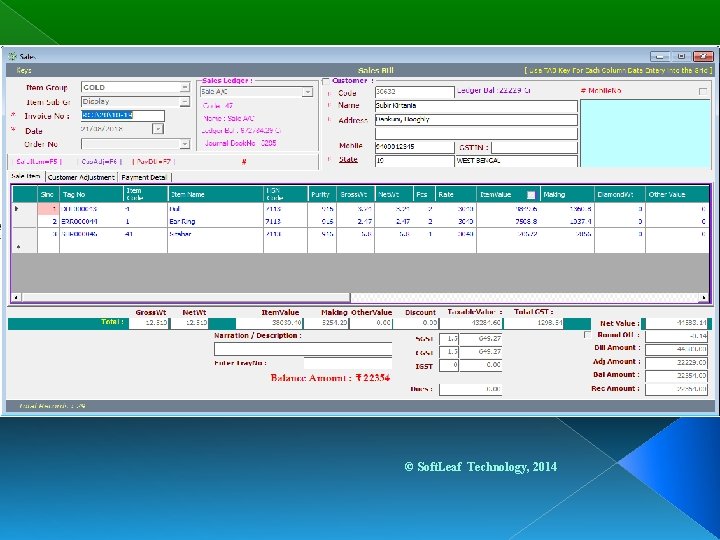Click the Purity column header

click(x=322, y=194)
